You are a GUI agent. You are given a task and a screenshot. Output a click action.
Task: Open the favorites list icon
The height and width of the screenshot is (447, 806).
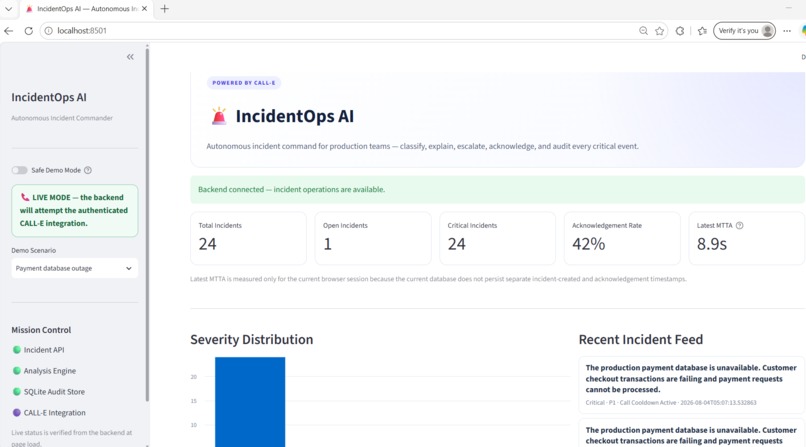click(702, 31)
